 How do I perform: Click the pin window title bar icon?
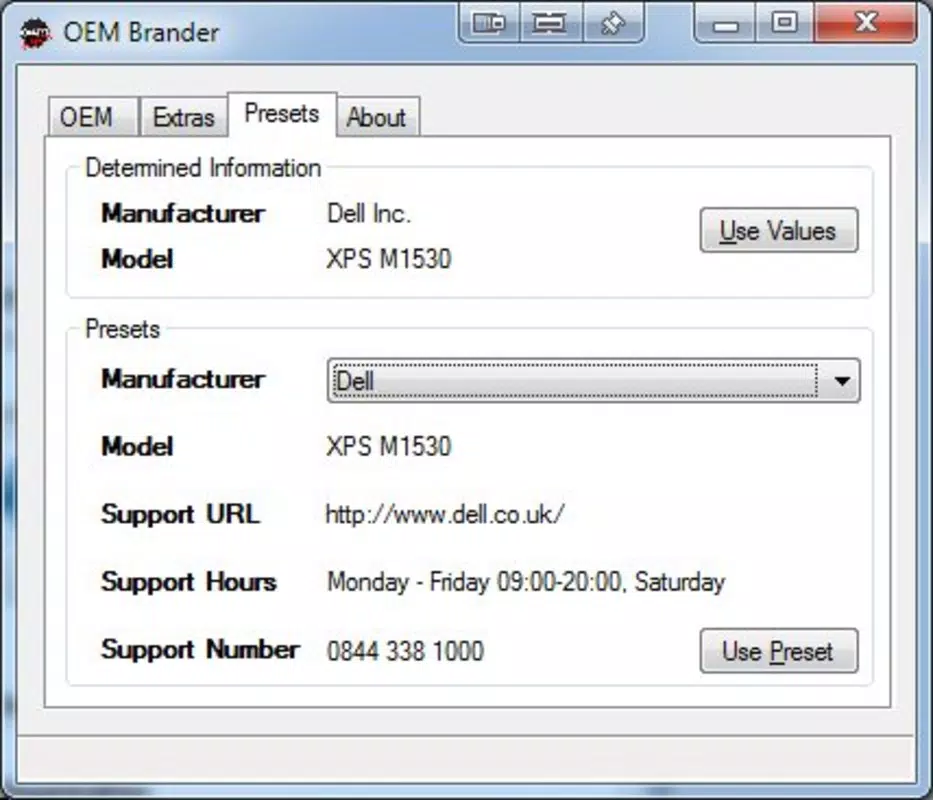tap(613, 23)
